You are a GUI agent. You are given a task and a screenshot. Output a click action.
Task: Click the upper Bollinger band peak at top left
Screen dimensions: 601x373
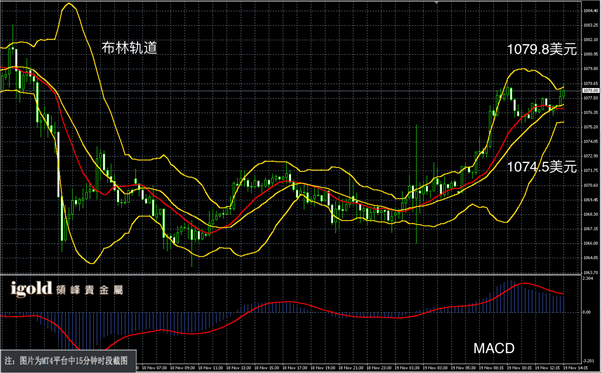pos(69,4)
